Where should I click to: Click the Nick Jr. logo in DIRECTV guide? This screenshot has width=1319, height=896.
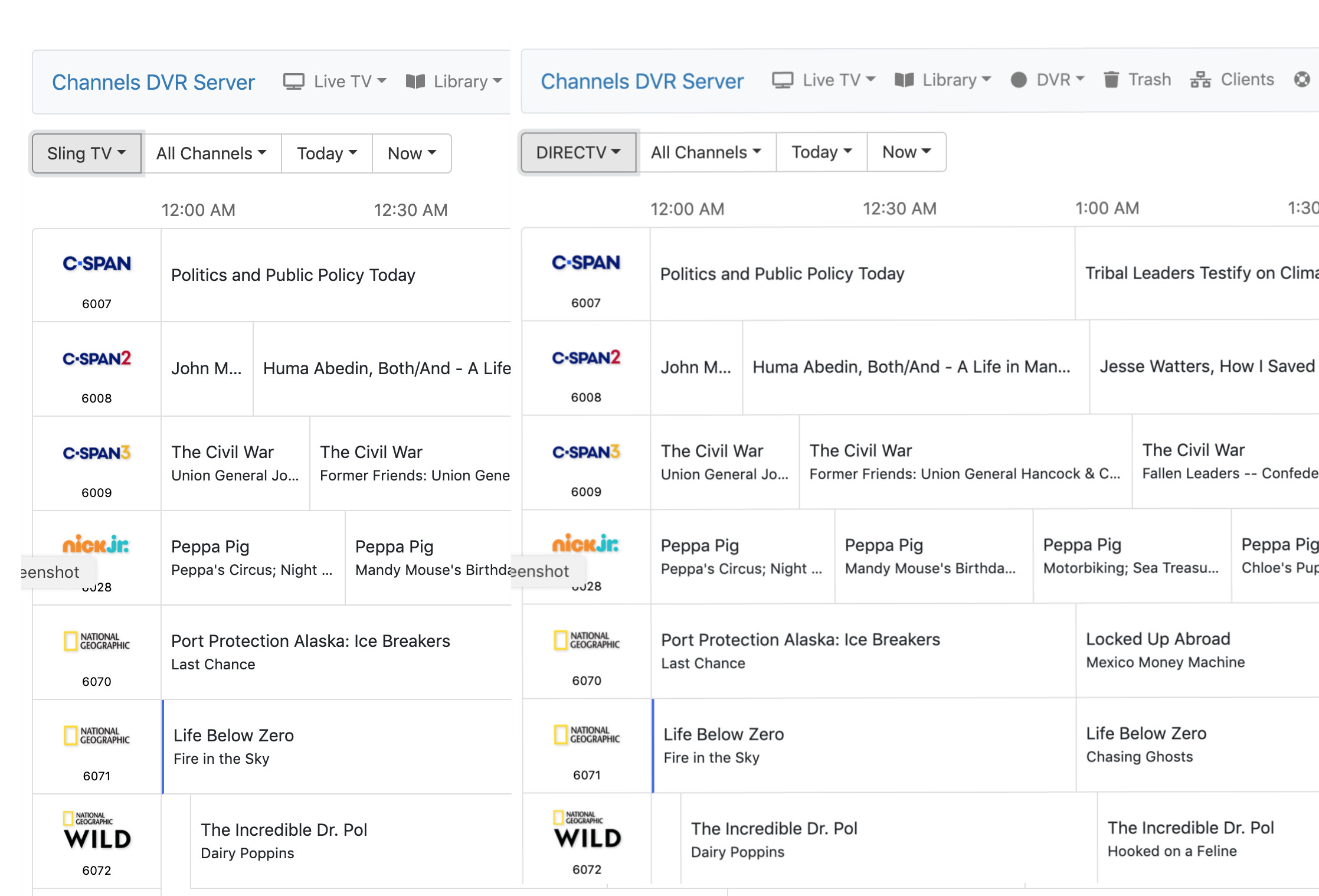coord(585,544)
